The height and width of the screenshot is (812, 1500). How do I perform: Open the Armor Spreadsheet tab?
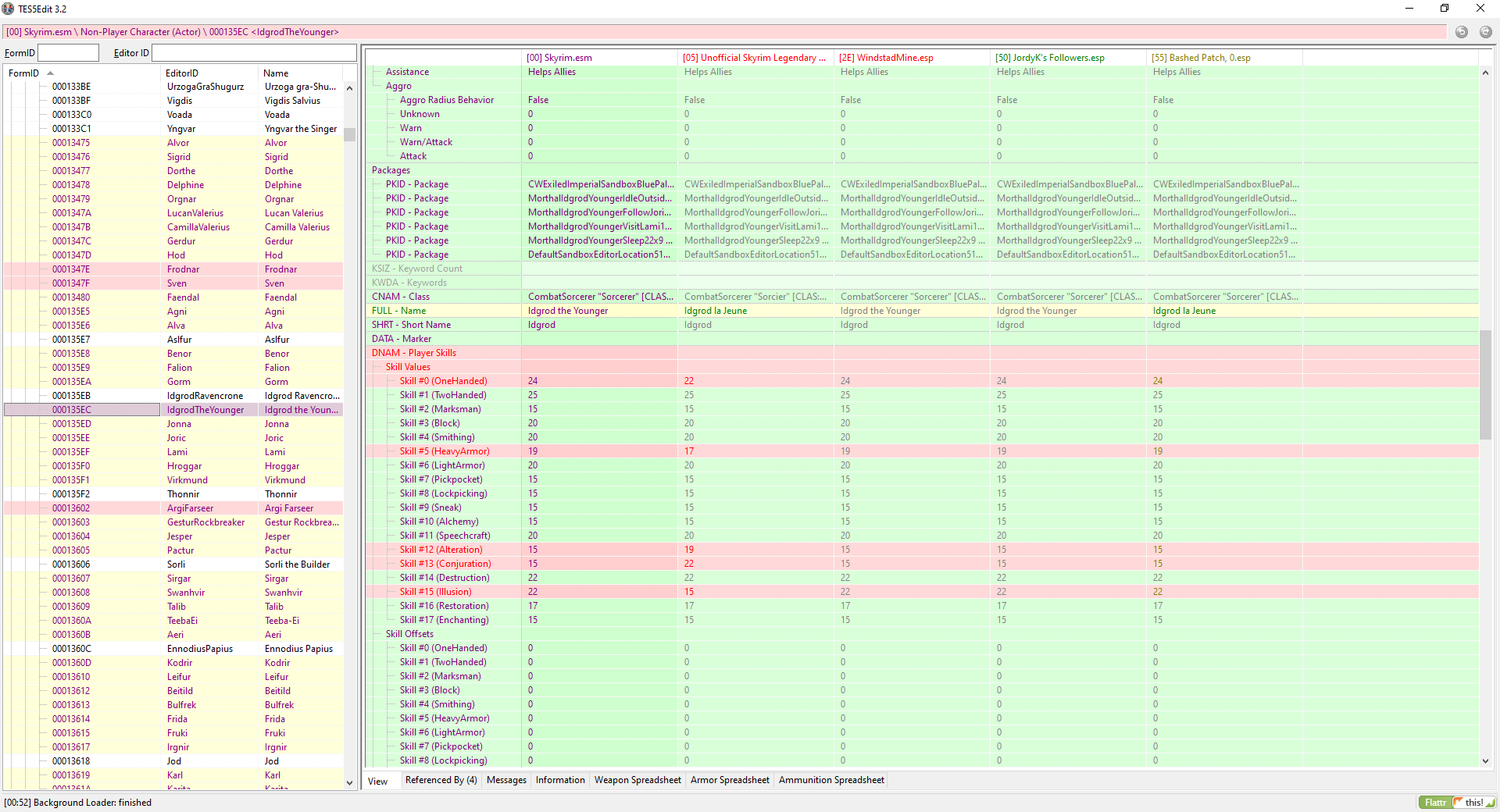[x=730, y=780]
